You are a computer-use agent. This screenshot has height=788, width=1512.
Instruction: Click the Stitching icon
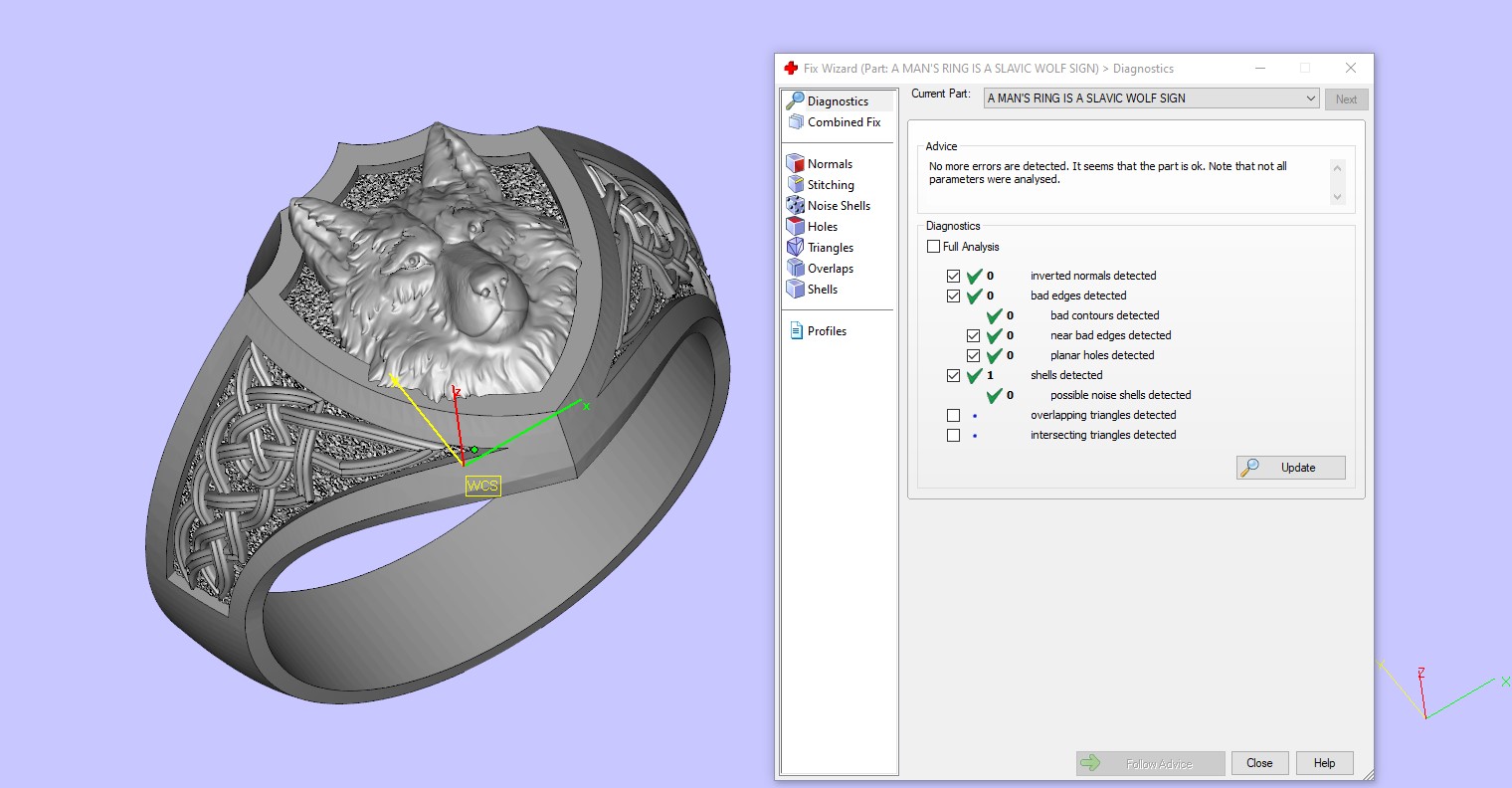[x=795, y=185]
